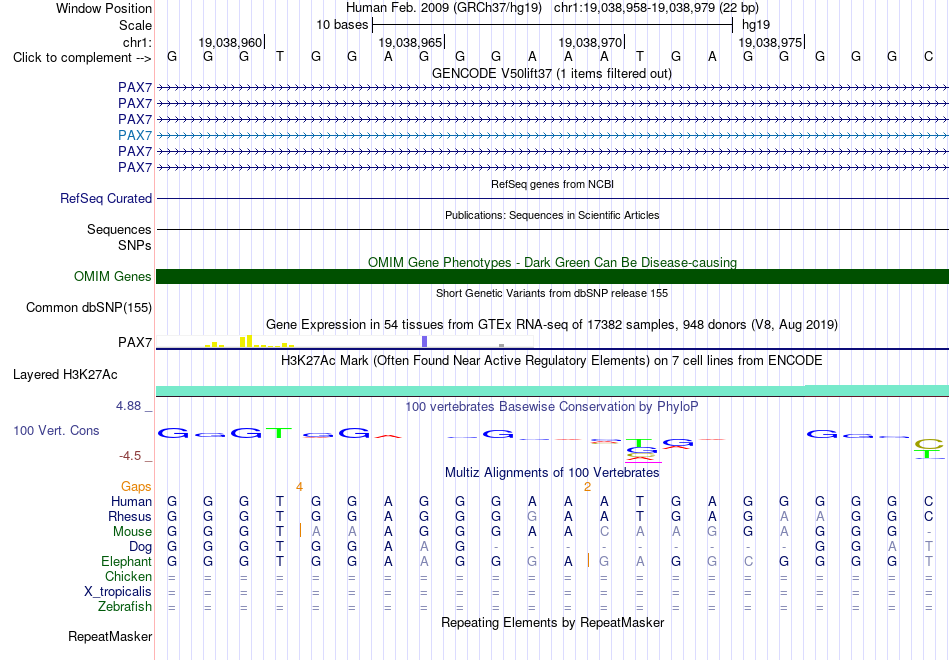Click the PhyloP lower value '-4.5'
This screenshot has width=950, height=660.
[x=130, y=456]
